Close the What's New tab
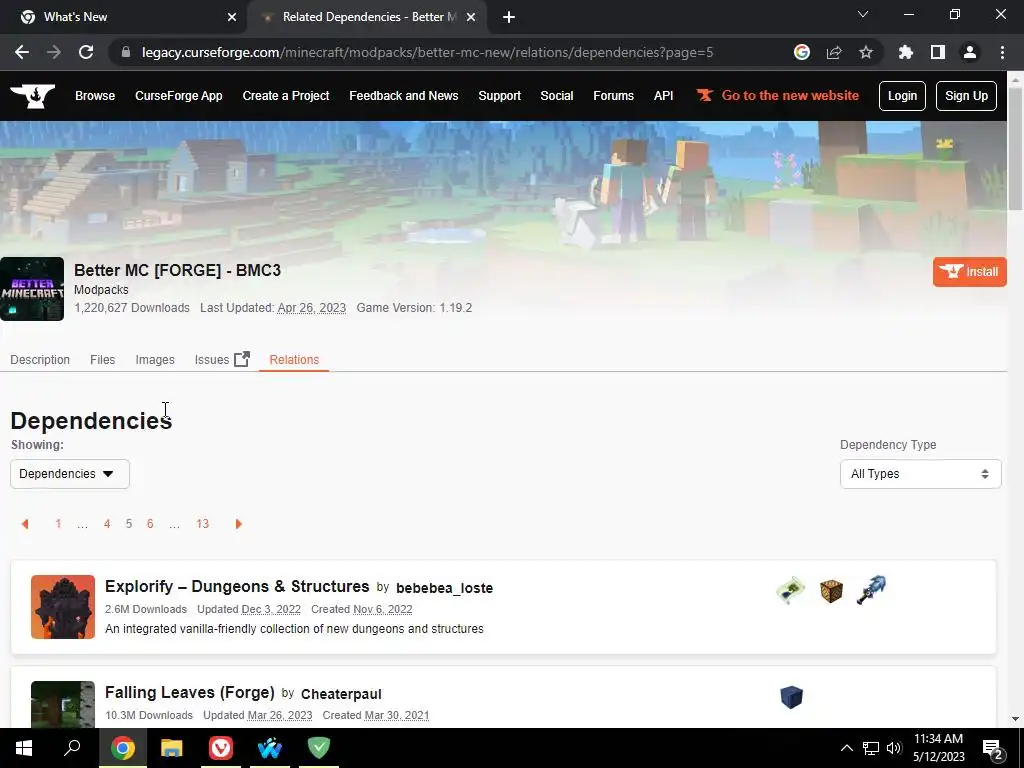Screen dimensions: 1024x768 232,17
